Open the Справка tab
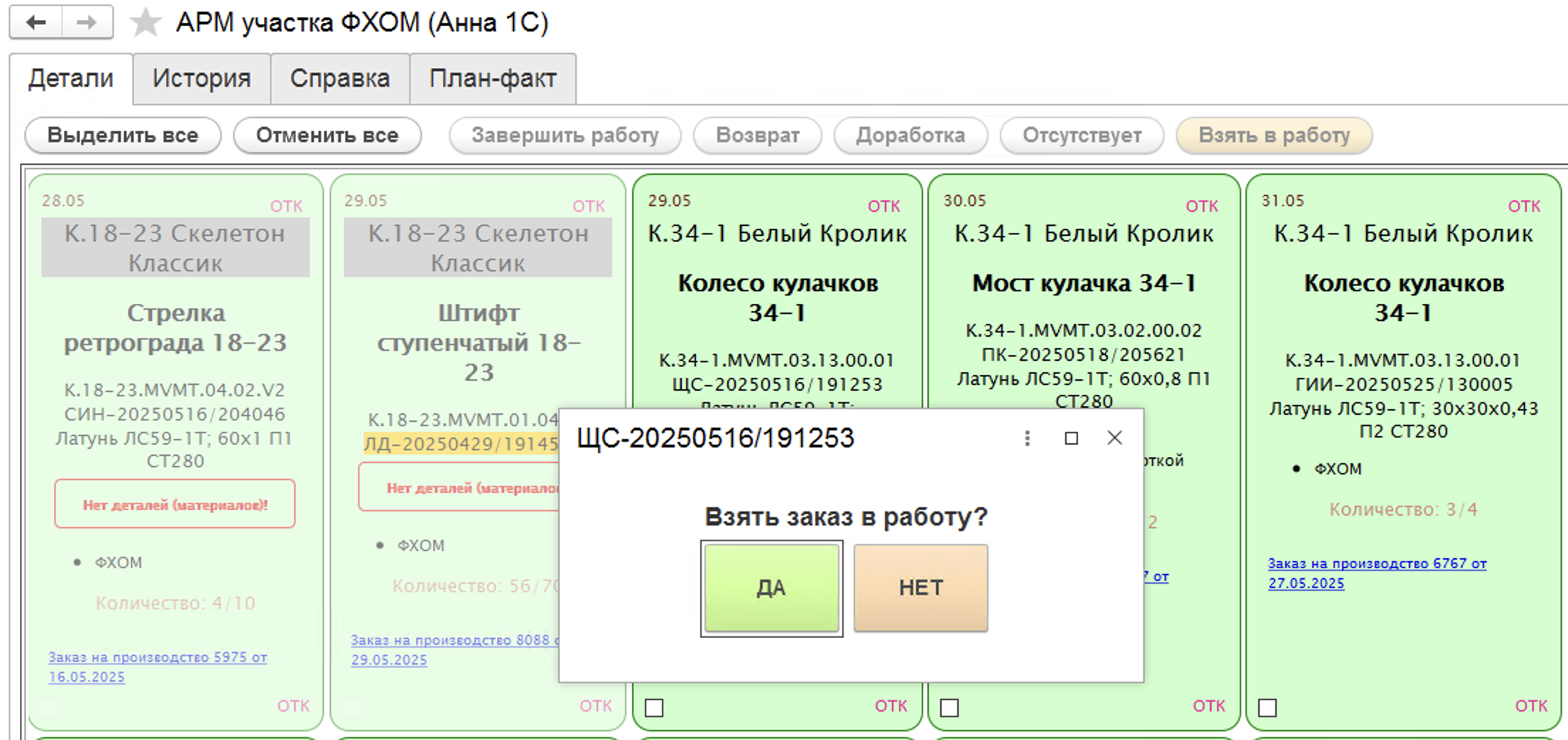Viewport: 1568px width, 740px height. tap(339, 78)
